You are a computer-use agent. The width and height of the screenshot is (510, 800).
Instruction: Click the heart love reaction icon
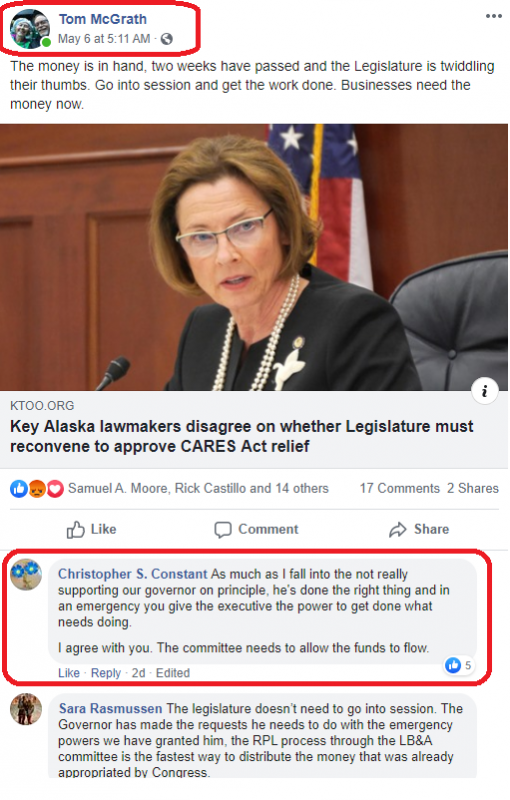[x=55, y=489]
